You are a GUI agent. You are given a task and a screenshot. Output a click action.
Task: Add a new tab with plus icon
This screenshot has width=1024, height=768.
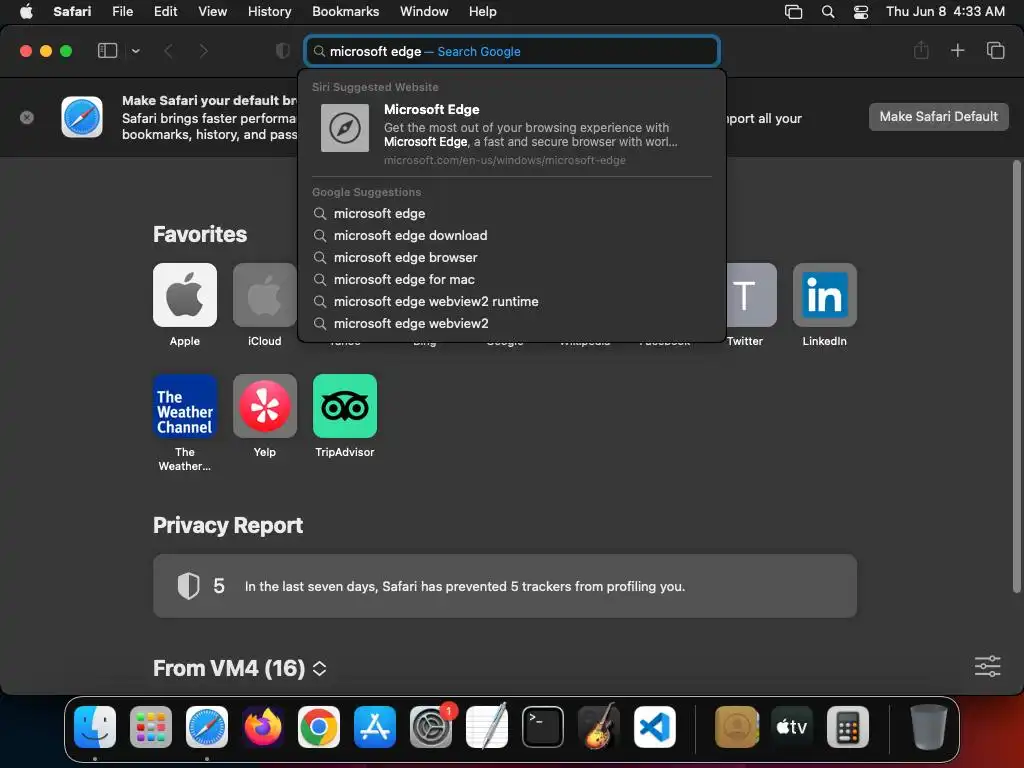point(957,50)
